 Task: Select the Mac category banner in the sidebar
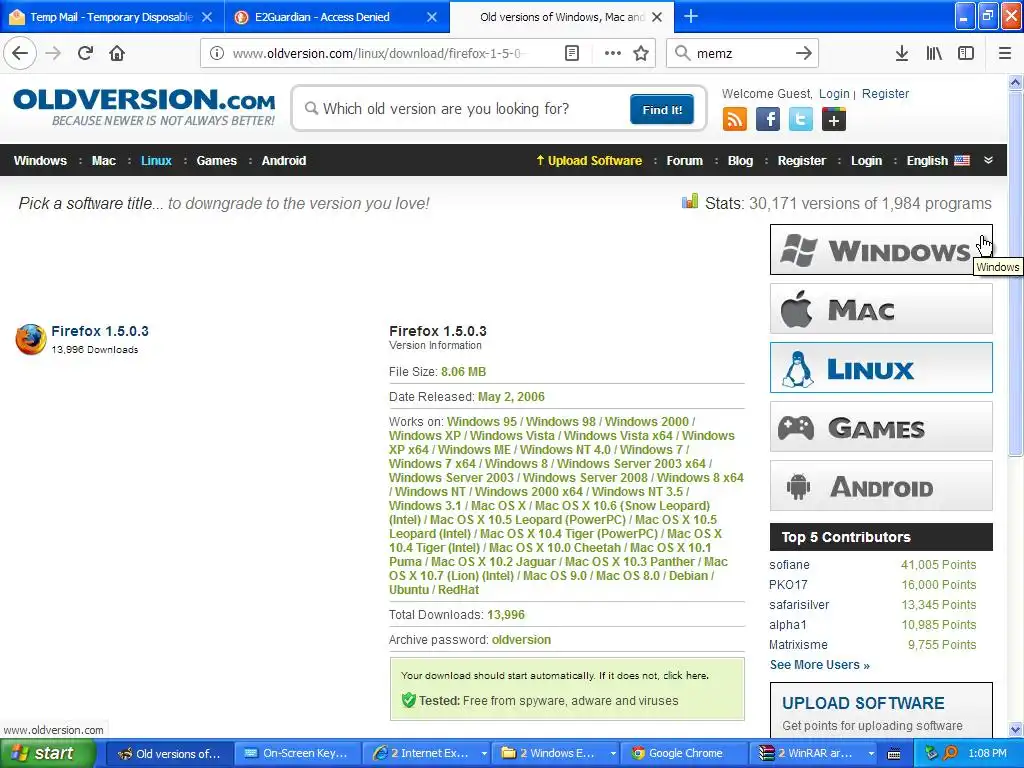point(881,309)
